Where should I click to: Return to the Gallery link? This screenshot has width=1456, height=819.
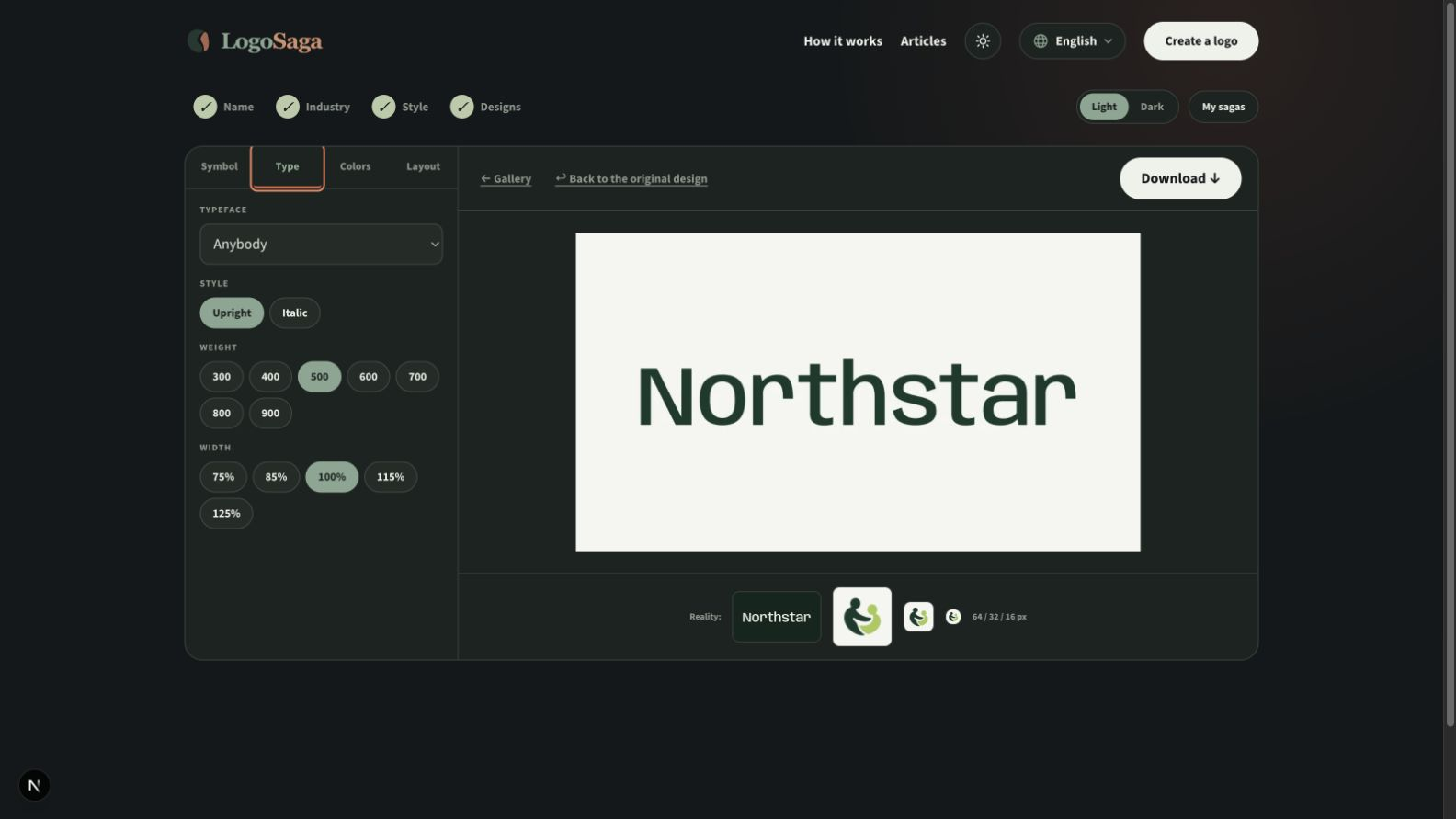pyautogui.click(x=506, y=179)
